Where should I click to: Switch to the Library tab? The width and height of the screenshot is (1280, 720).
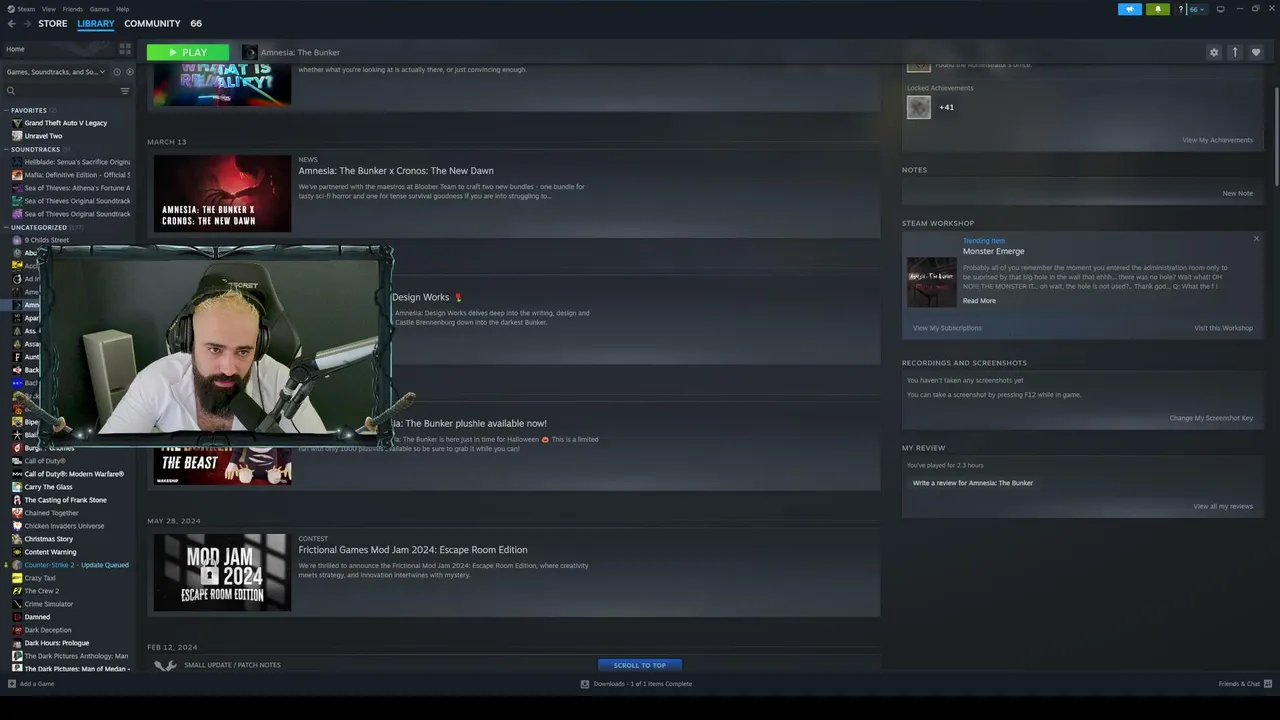(x=96, y=24)
